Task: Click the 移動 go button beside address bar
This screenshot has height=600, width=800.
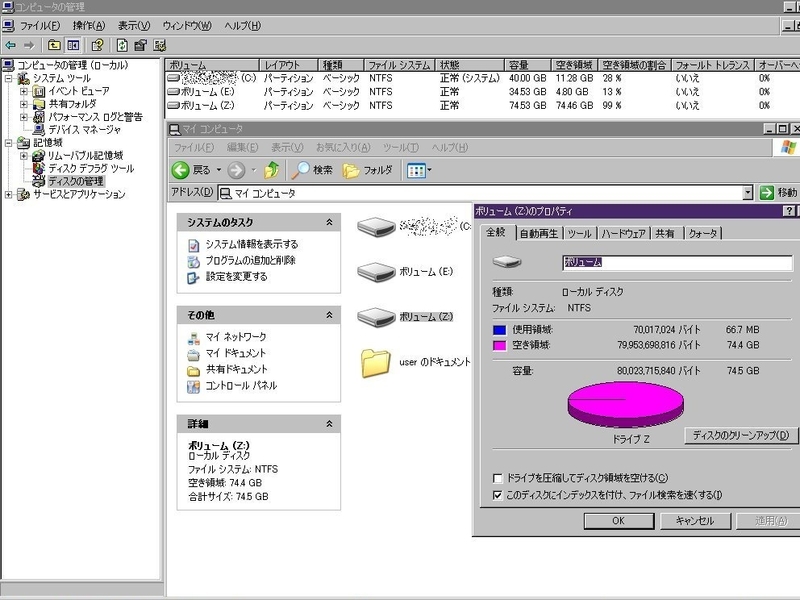Action: pos(779,193)
